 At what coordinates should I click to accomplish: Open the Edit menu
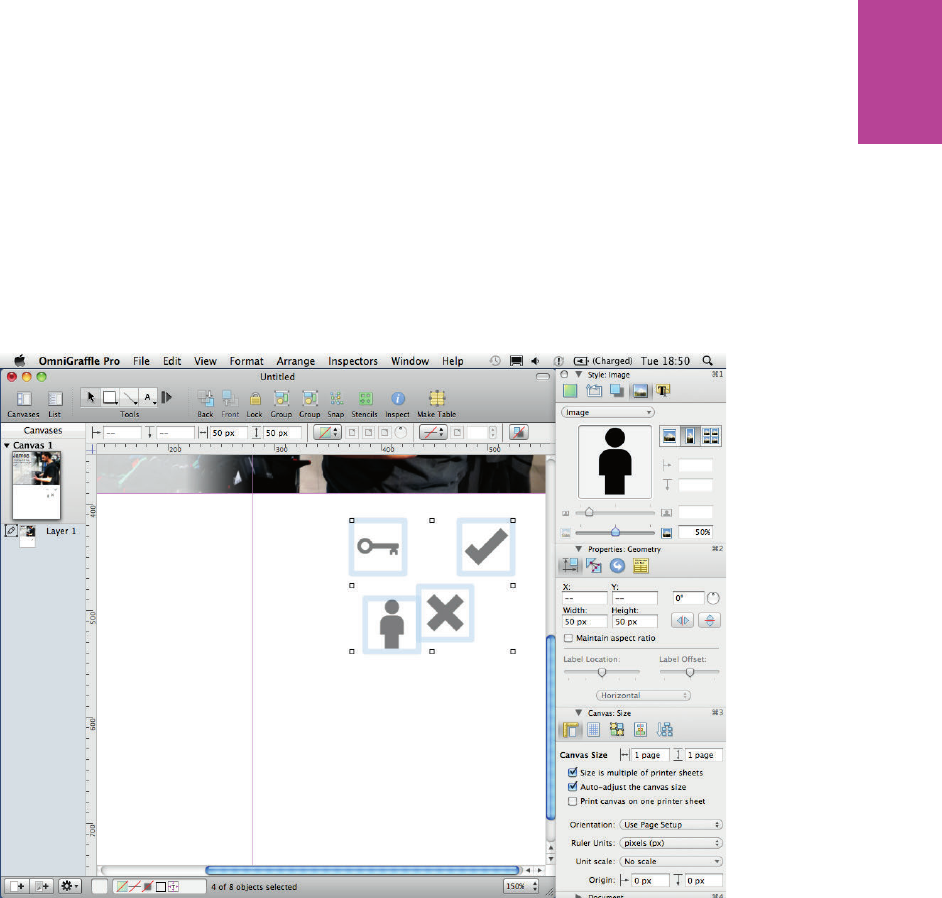point(172,361)
